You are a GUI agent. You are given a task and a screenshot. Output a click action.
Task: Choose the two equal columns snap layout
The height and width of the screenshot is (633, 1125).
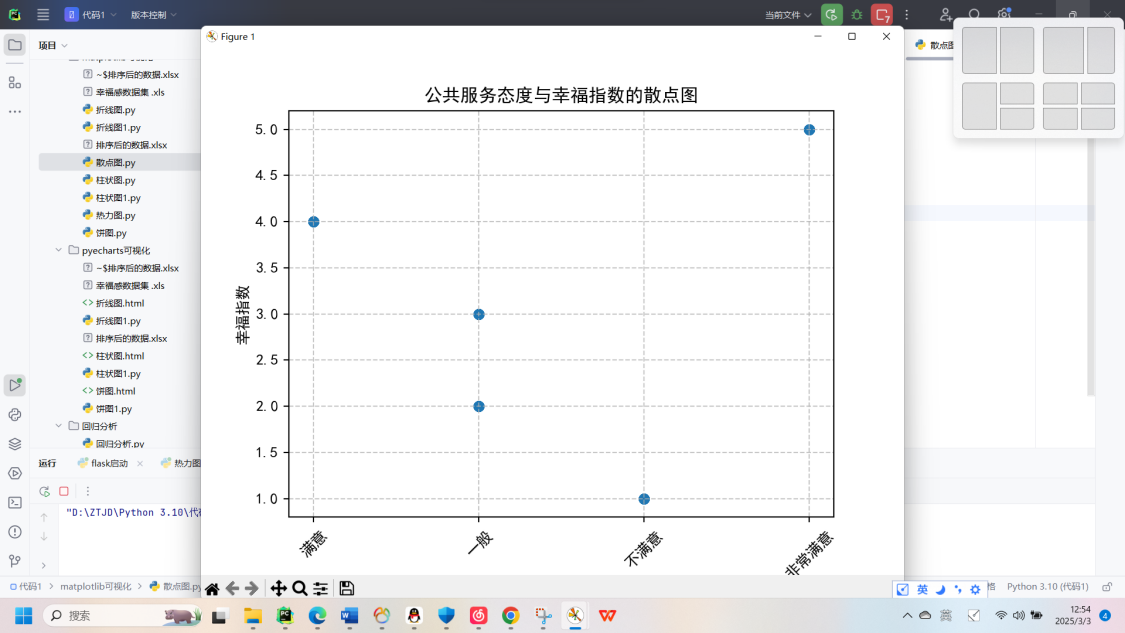click(x=998, y=50)
